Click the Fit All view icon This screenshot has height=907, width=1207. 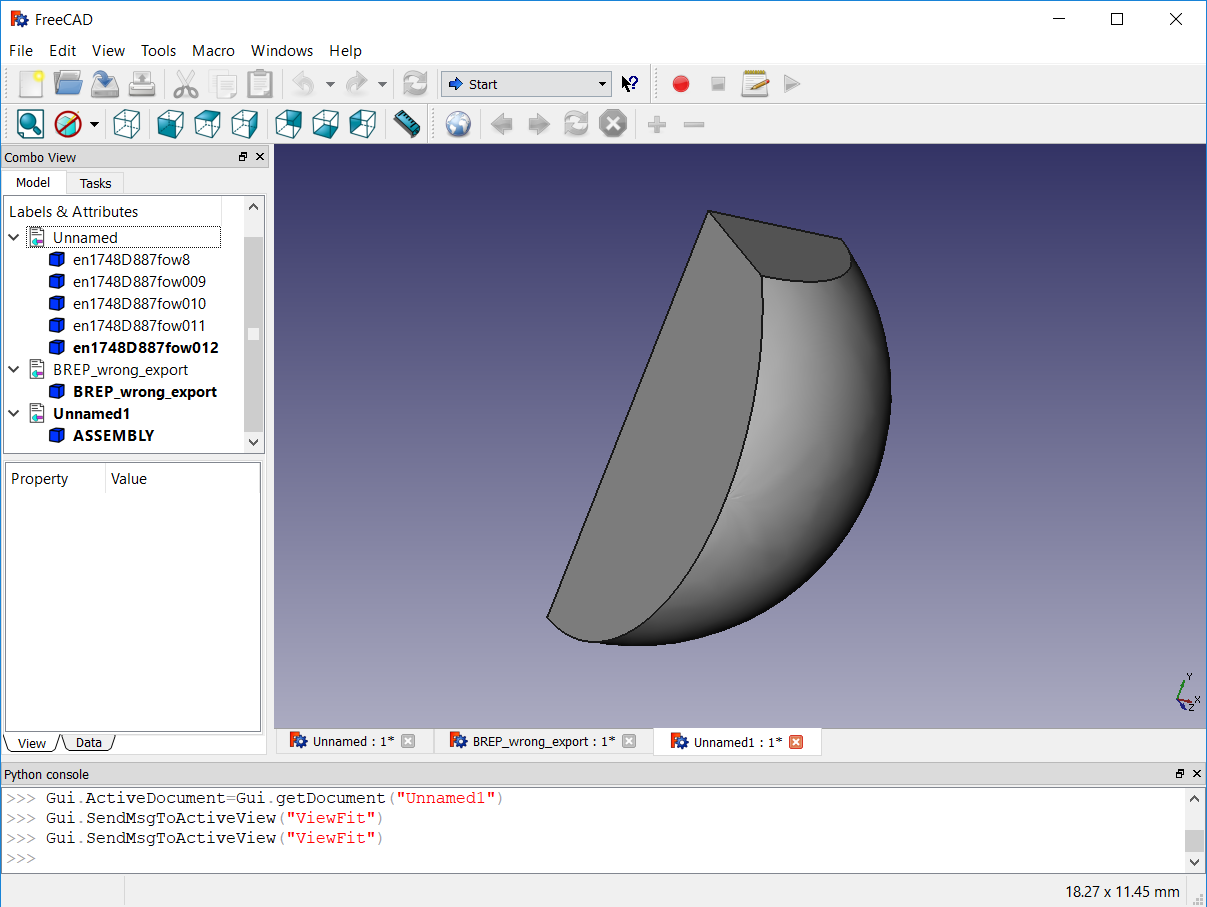(30, 124)
